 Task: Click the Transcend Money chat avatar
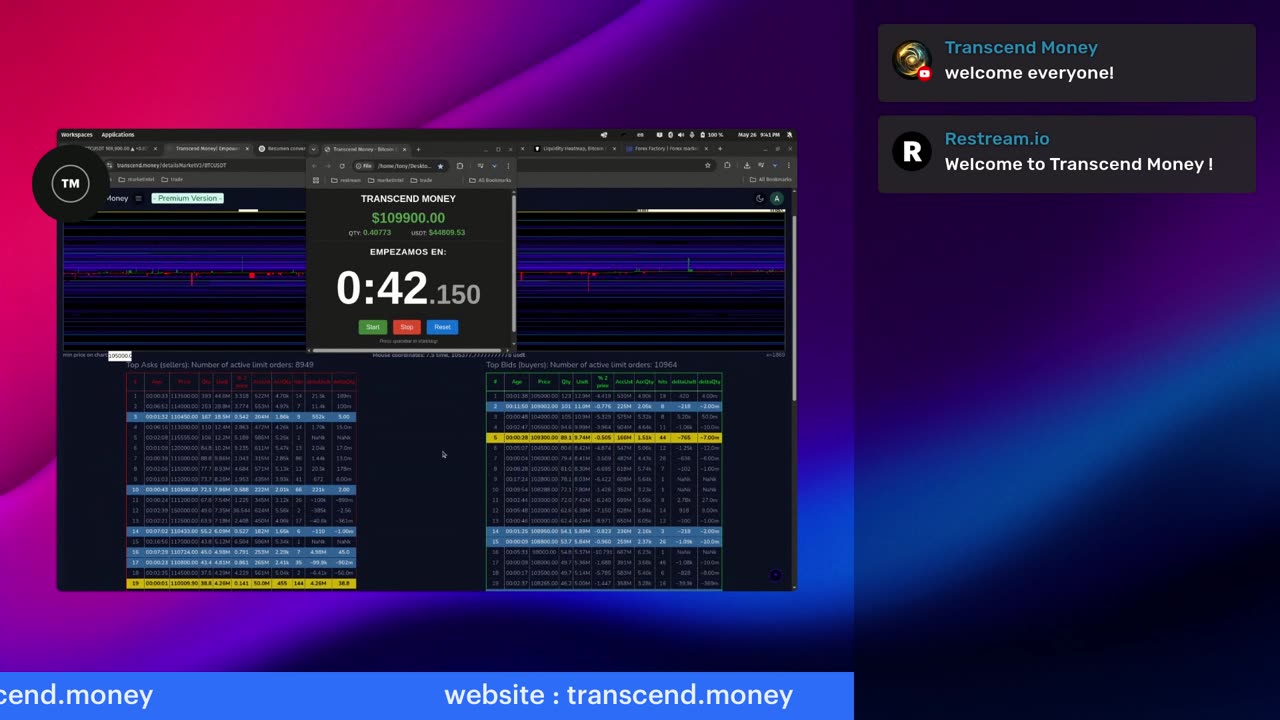912,60
